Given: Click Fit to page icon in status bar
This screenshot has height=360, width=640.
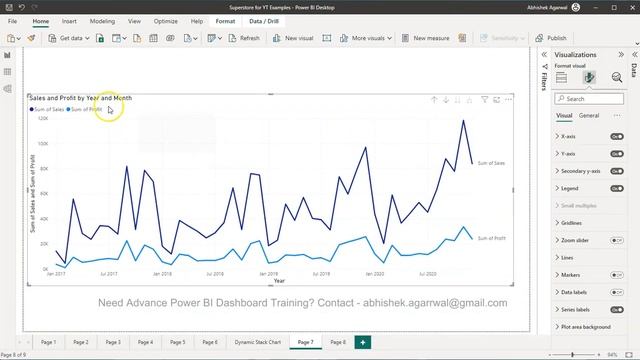Looking at the screenshot, I should click(x=629, y=355).
